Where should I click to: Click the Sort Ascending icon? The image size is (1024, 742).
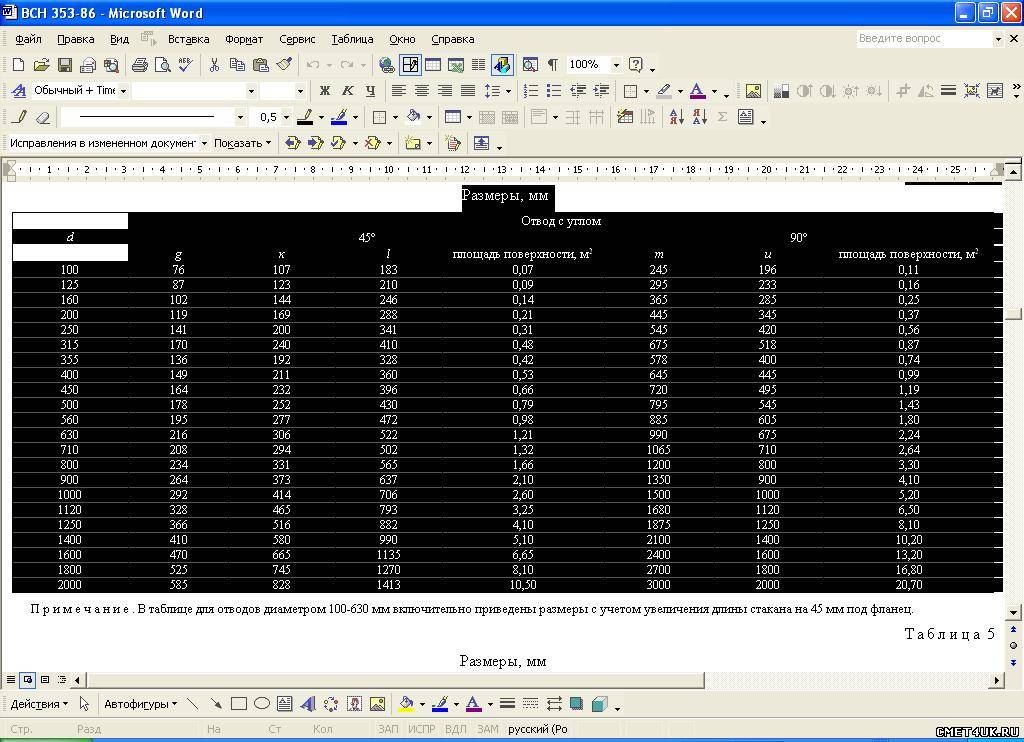675,117
